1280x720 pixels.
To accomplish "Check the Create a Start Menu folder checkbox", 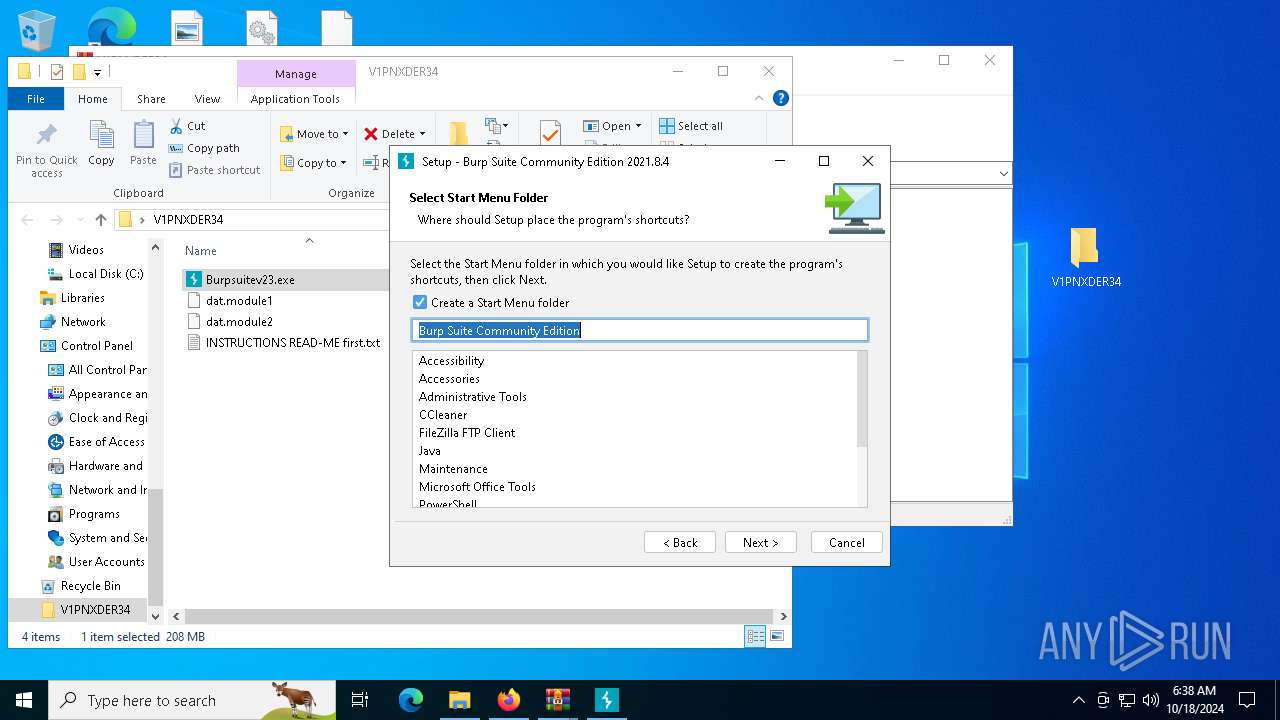I will tap(420, 302).
